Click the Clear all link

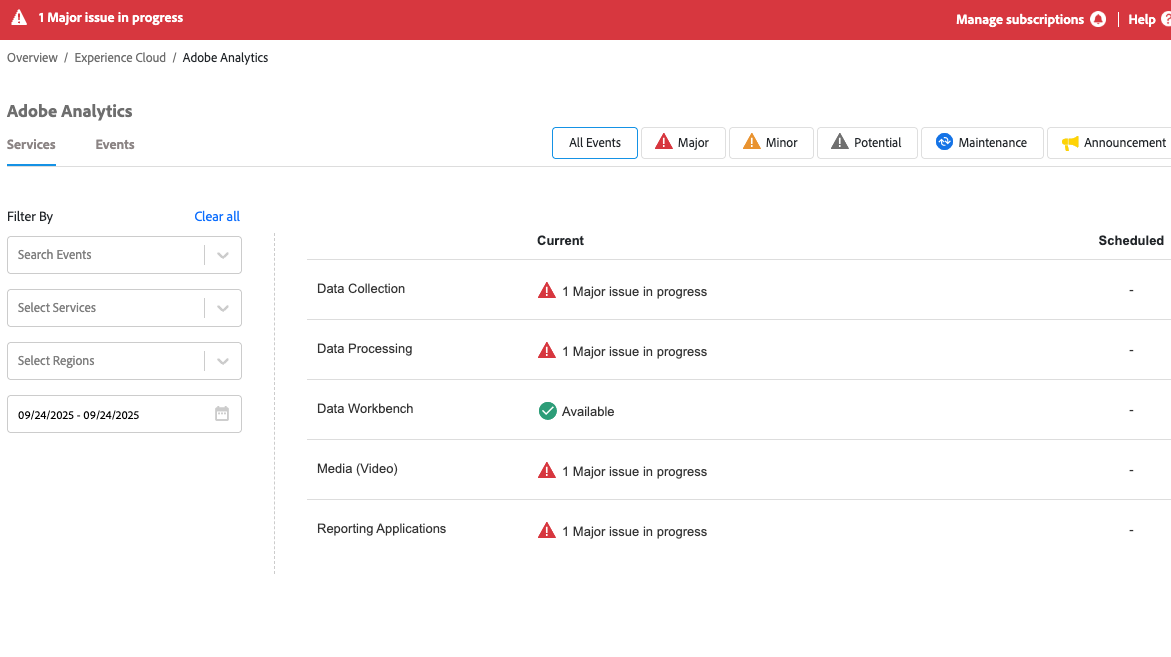pos(217,217)
